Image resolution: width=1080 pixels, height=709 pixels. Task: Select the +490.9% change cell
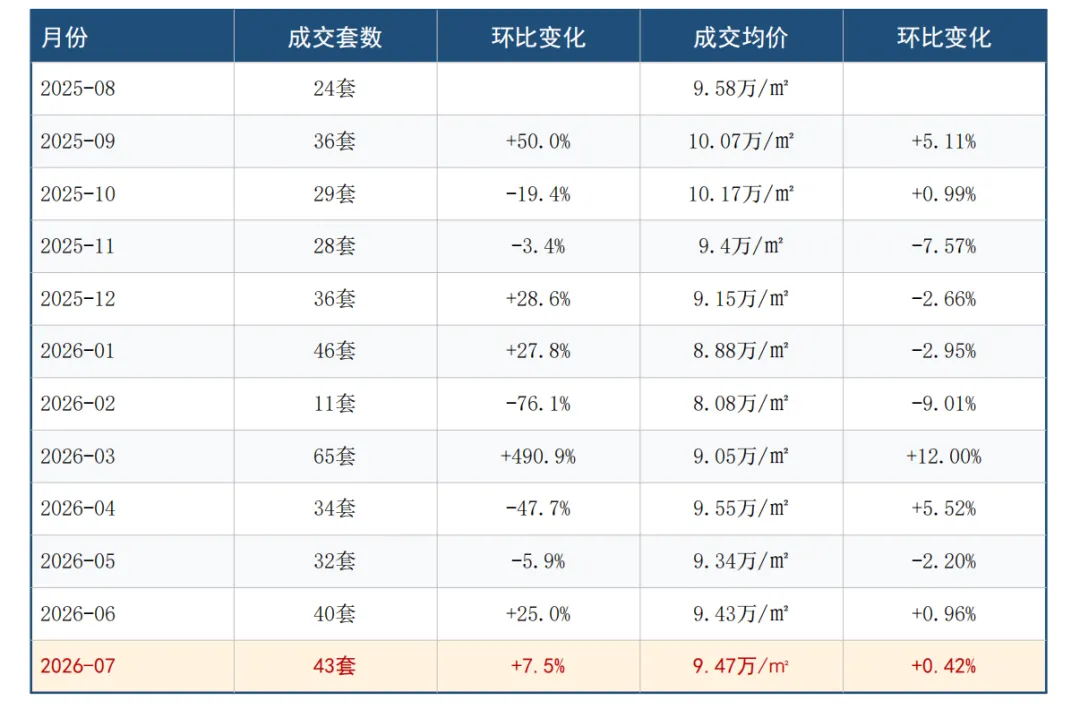tap(538, 456)
